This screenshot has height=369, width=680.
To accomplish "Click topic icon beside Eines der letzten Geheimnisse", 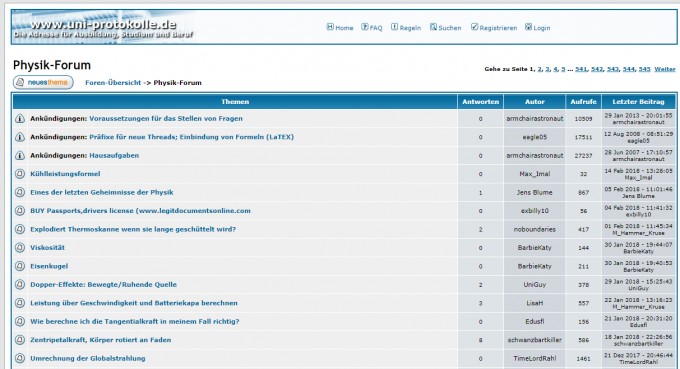I will click(20, 192).
